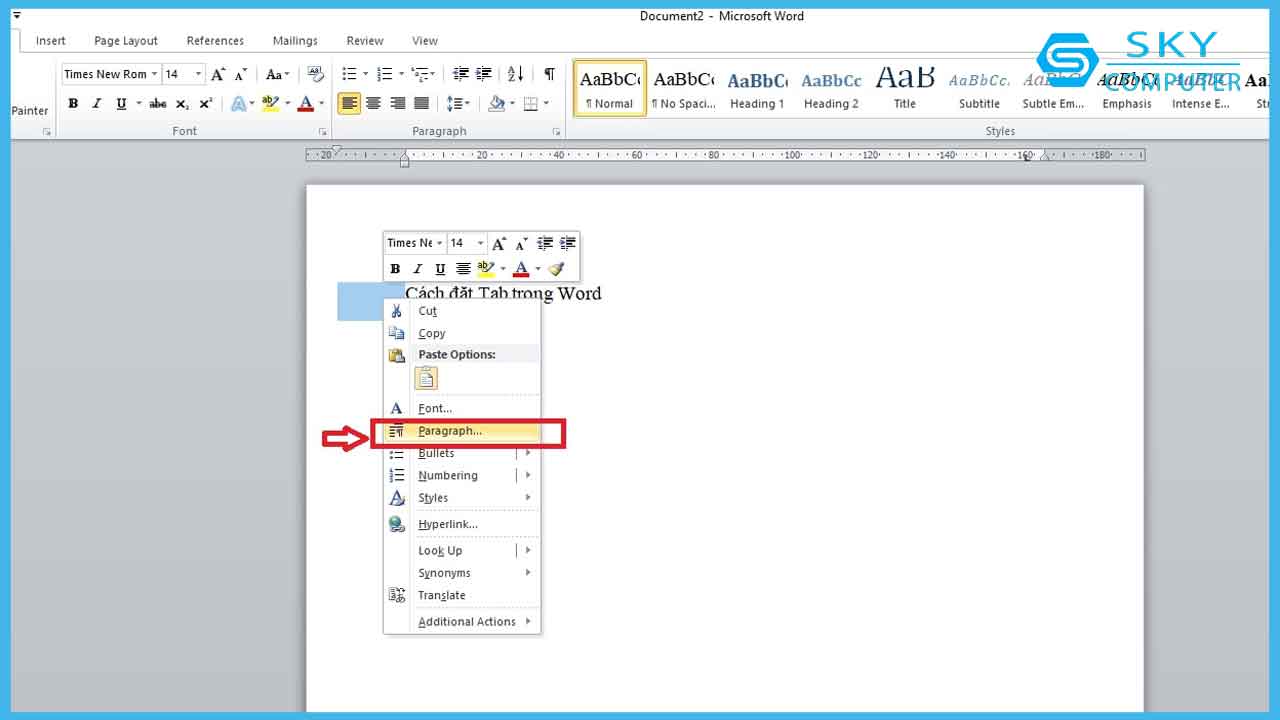The height and width of the screenshot is (720, 1280).
Task: Apply the Heading 1 style
Action: pos(757,89)
